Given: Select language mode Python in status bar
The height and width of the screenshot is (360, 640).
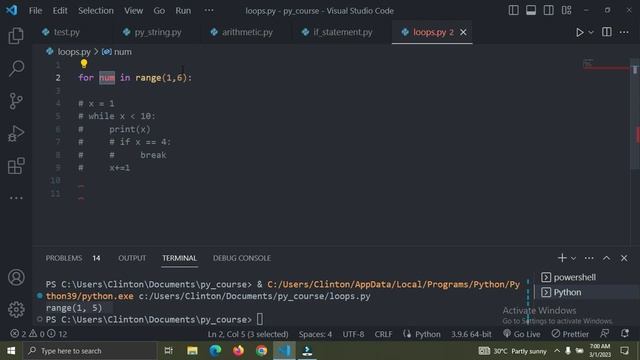Looking at the screenshot, I should click(x=427, y=334).
